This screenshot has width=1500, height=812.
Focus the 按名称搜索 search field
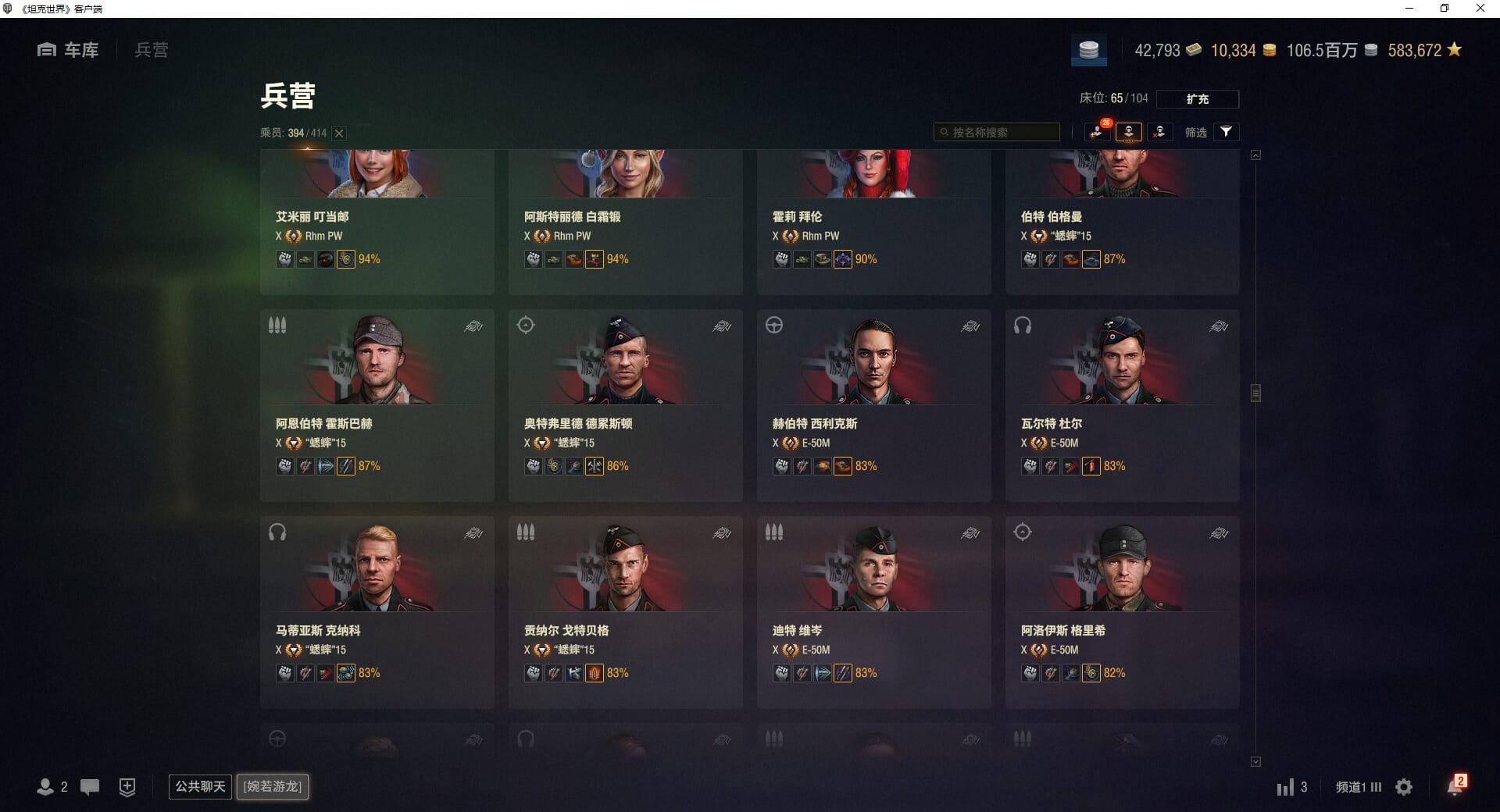[x=997, y=132]
